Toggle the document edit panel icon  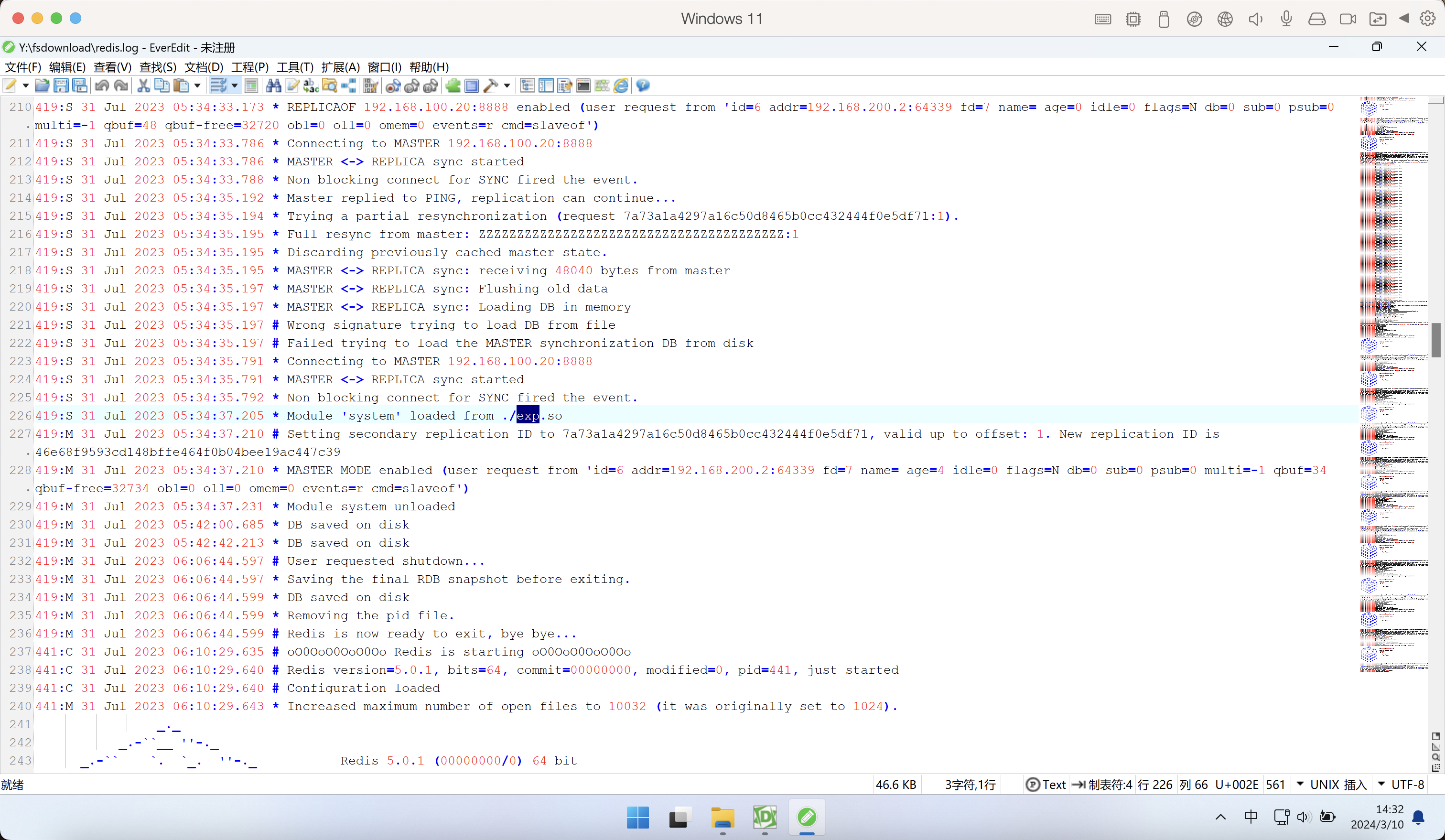pyautogui.click(x=565, y=86)
